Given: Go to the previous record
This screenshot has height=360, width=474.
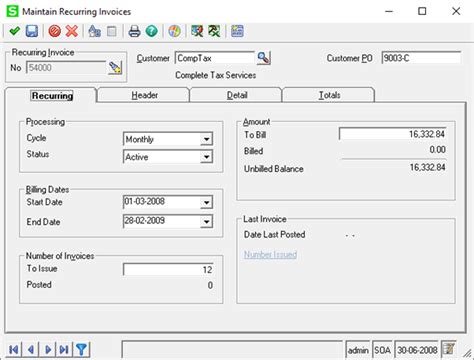Looking at the screenshot, I should pos(31,349).
